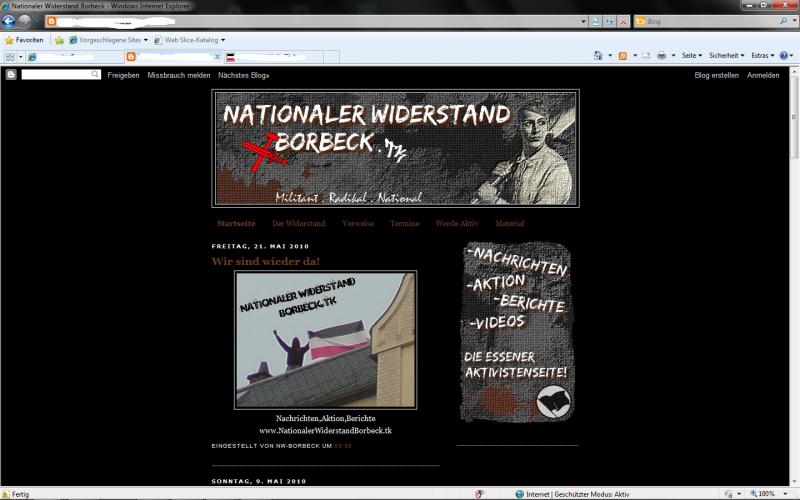Close the active Blogger tab with its X
This screenshot has width=800, height=500.
pyautogui.click(x=217, y=57)
